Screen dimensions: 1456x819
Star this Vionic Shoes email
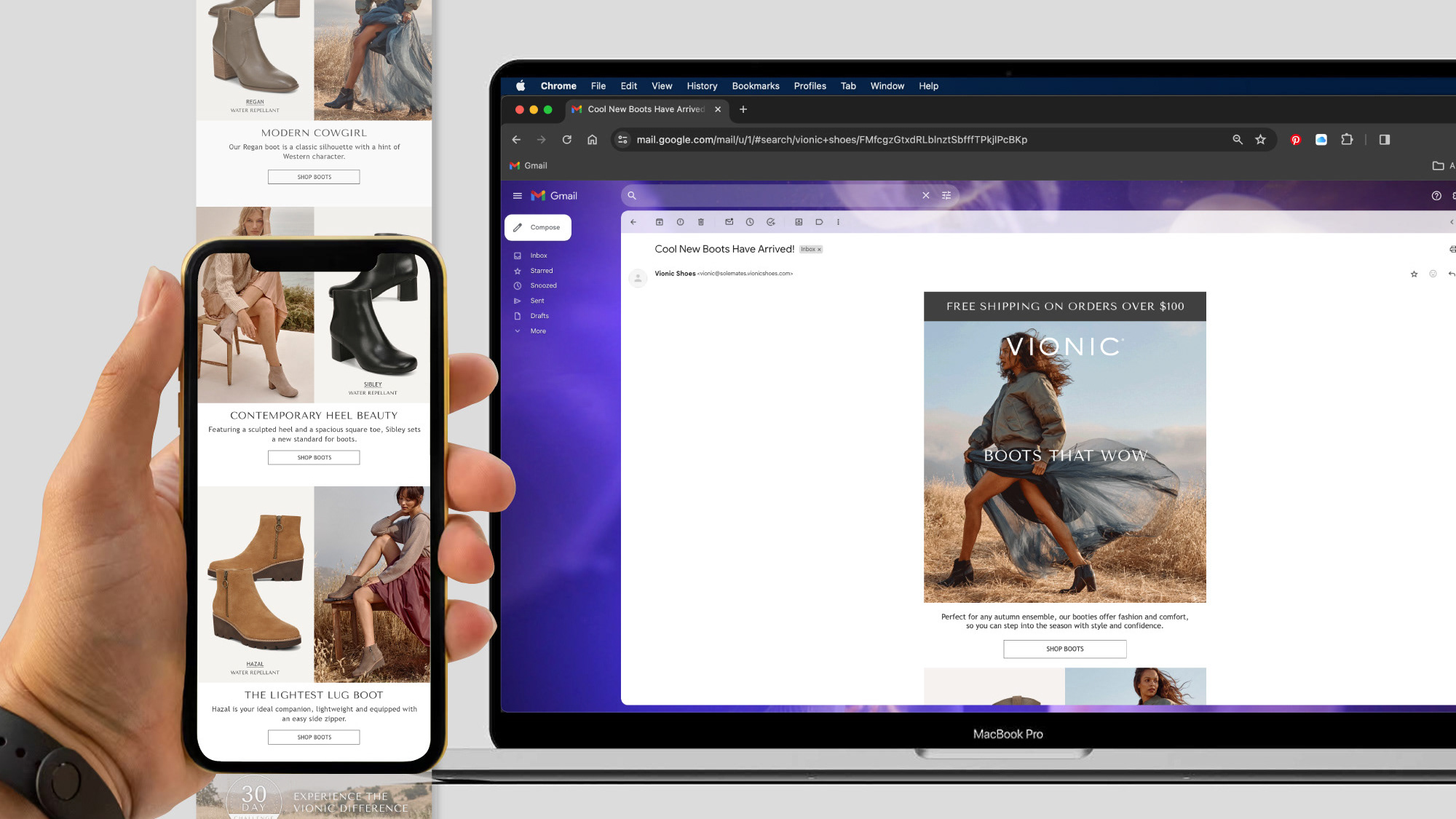point(1414,274)
